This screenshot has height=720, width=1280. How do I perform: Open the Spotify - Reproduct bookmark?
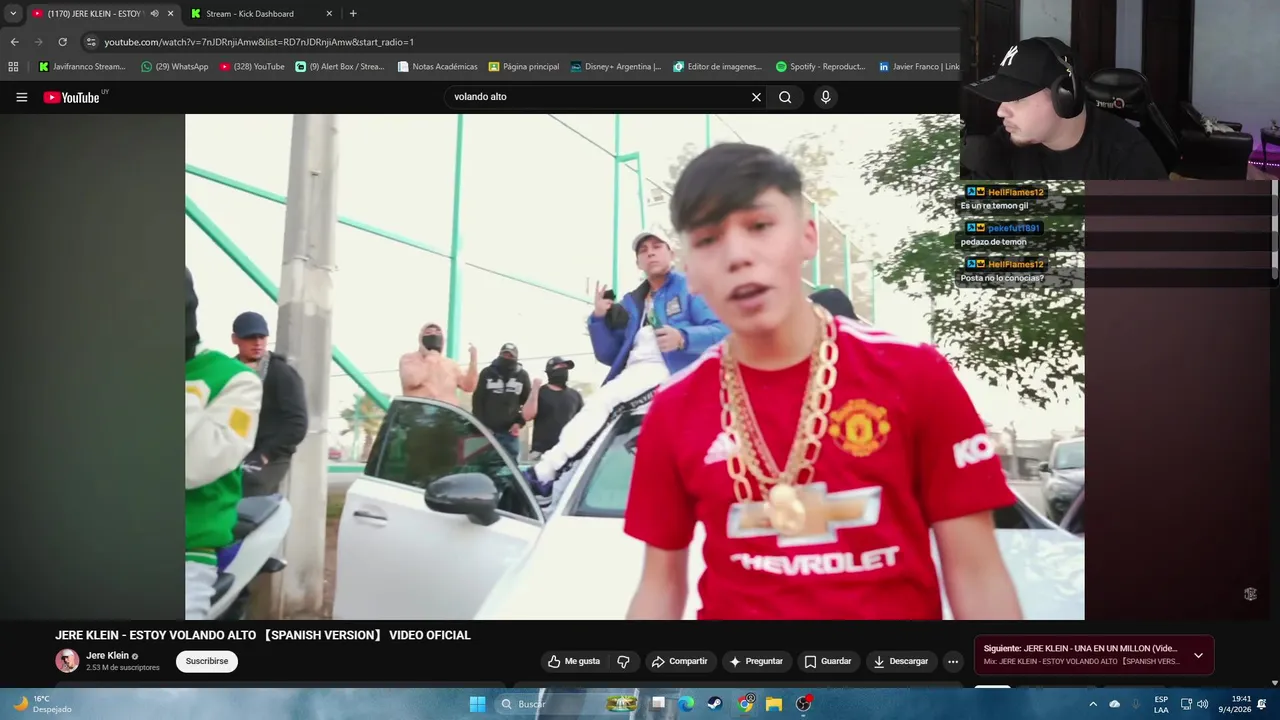point(821,67)
